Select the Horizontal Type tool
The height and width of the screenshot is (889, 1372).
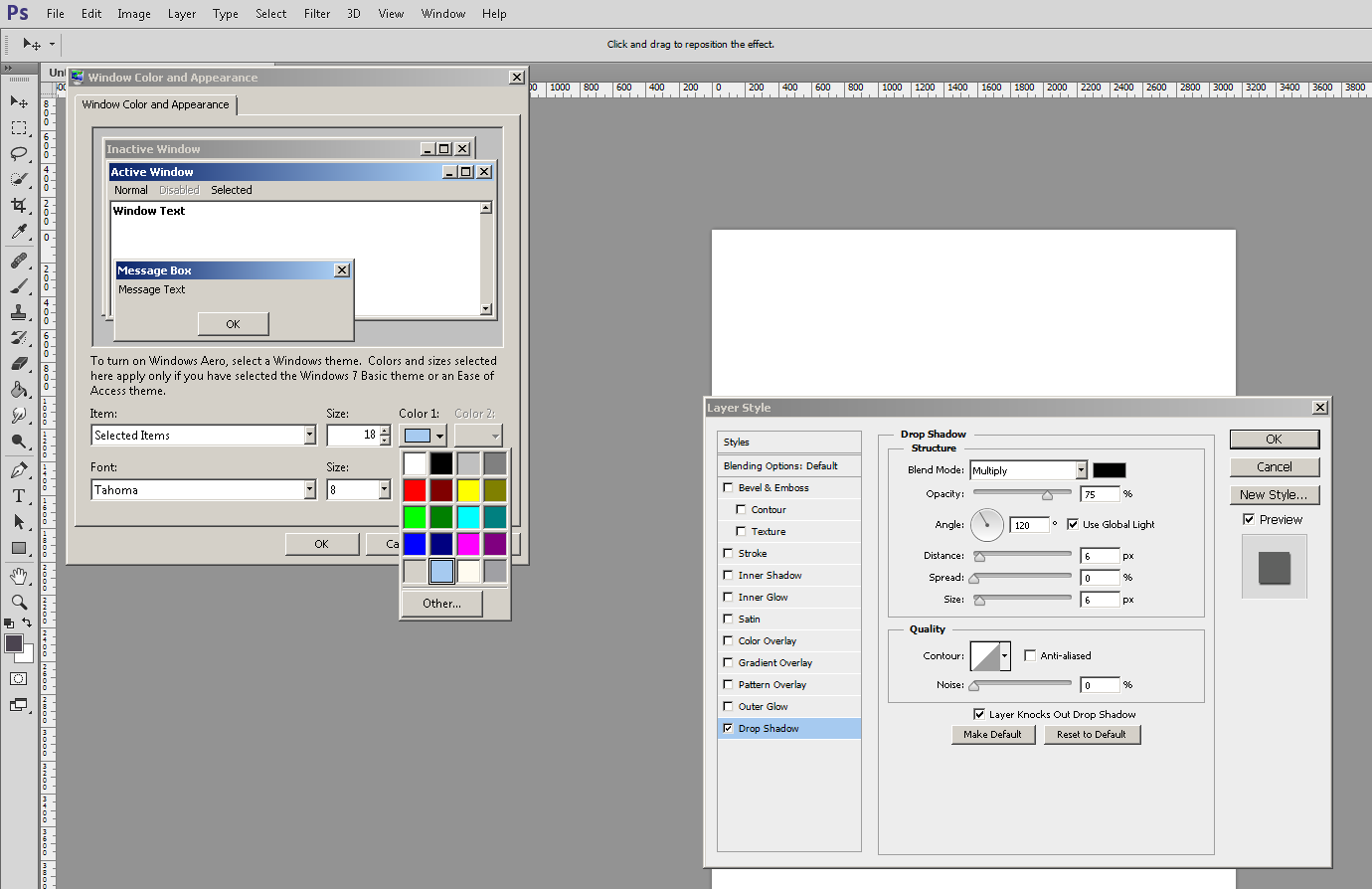[19, 495]
